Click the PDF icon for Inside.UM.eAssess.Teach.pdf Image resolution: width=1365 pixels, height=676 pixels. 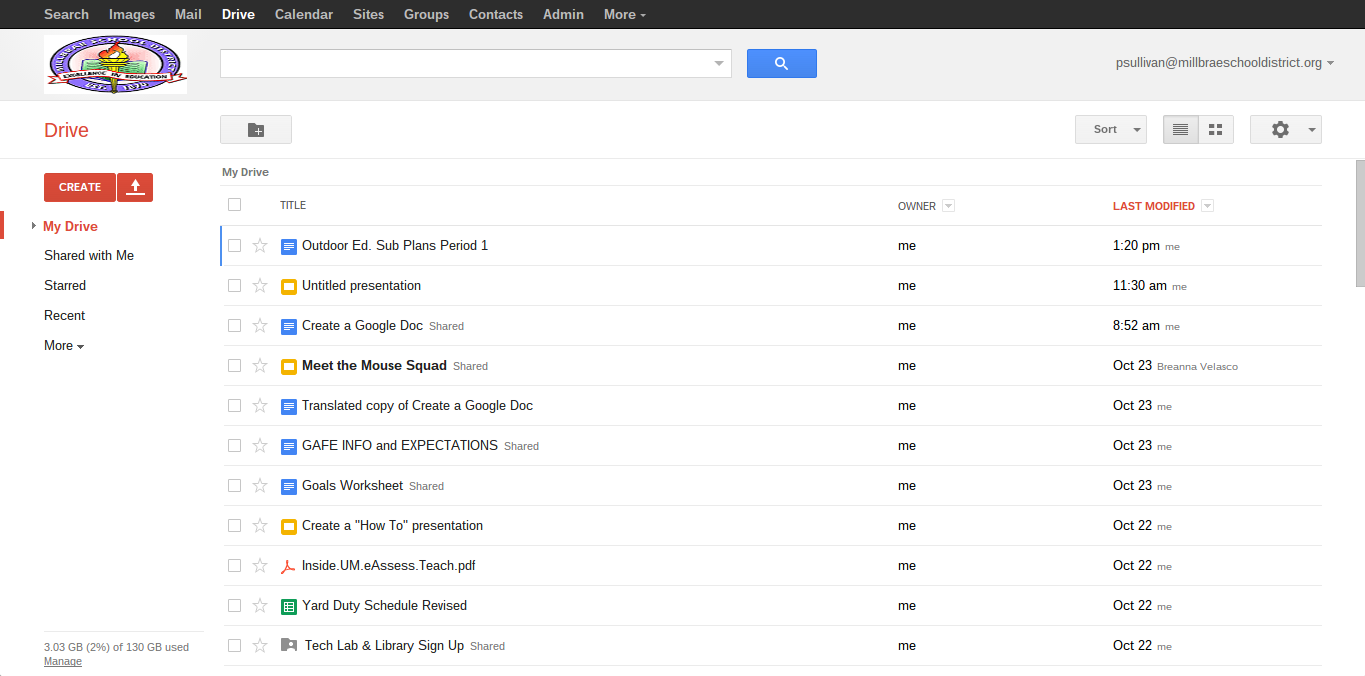coord(289,566)
